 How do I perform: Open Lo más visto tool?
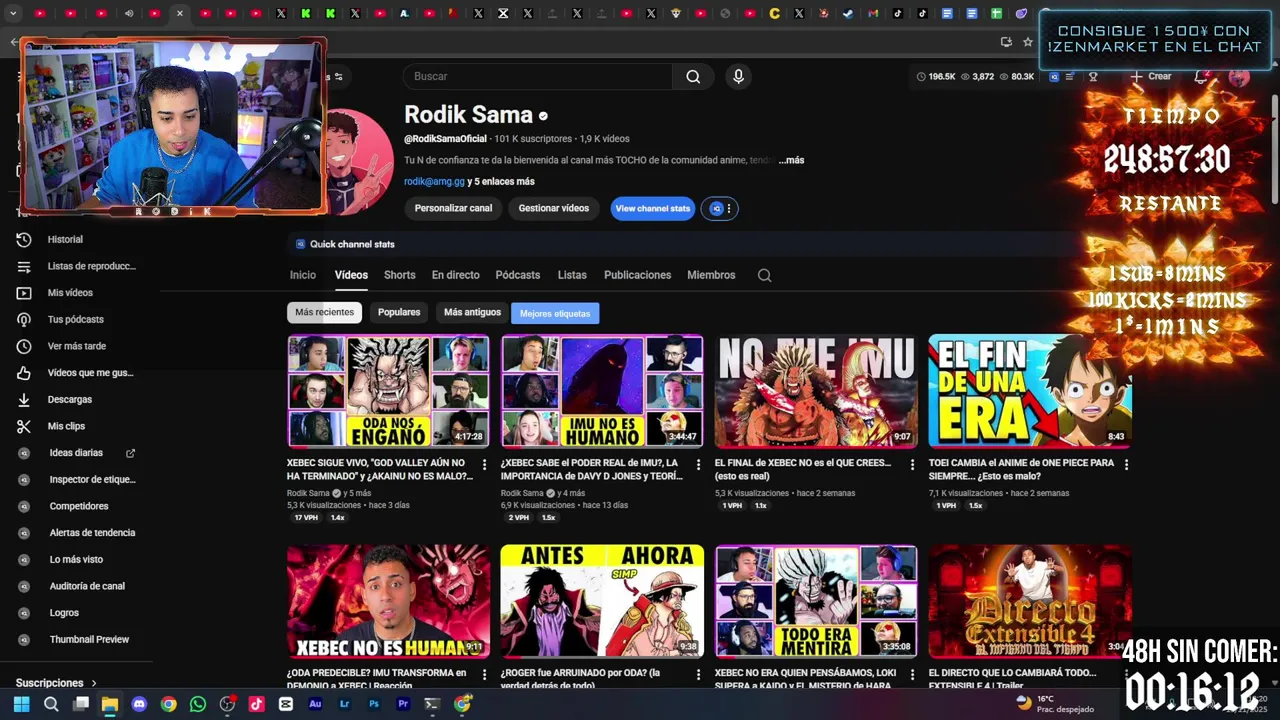(x=76, y=559)
